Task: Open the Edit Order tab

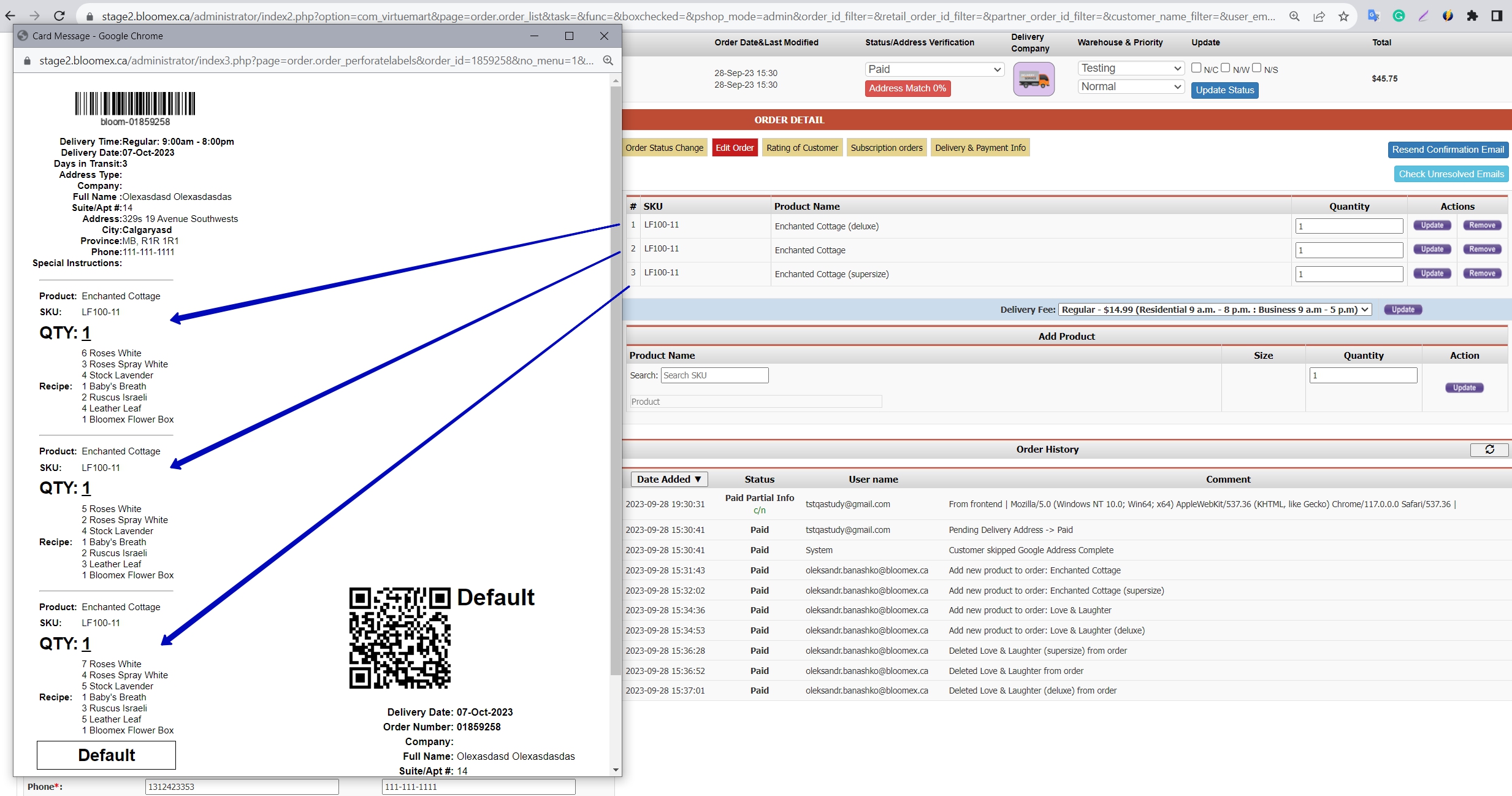Action: [735, 148]
